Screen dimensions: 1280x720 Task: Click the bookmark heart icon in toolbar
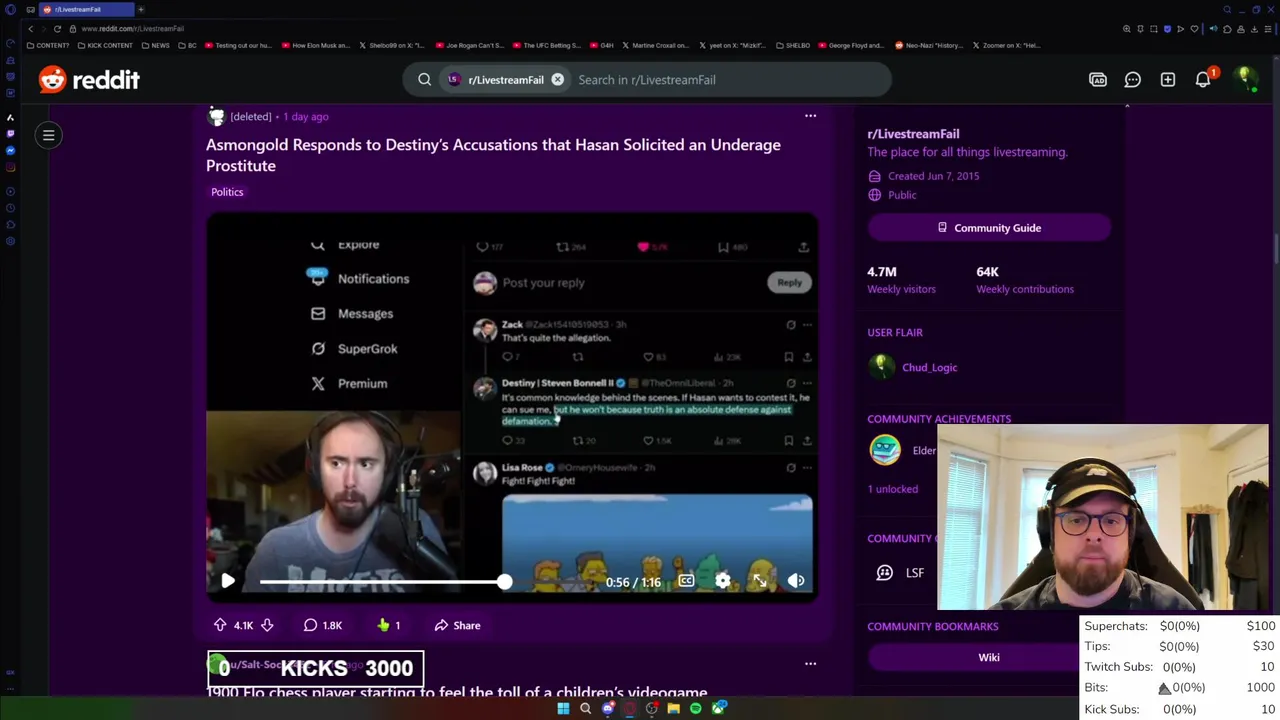pos(1194,29)
